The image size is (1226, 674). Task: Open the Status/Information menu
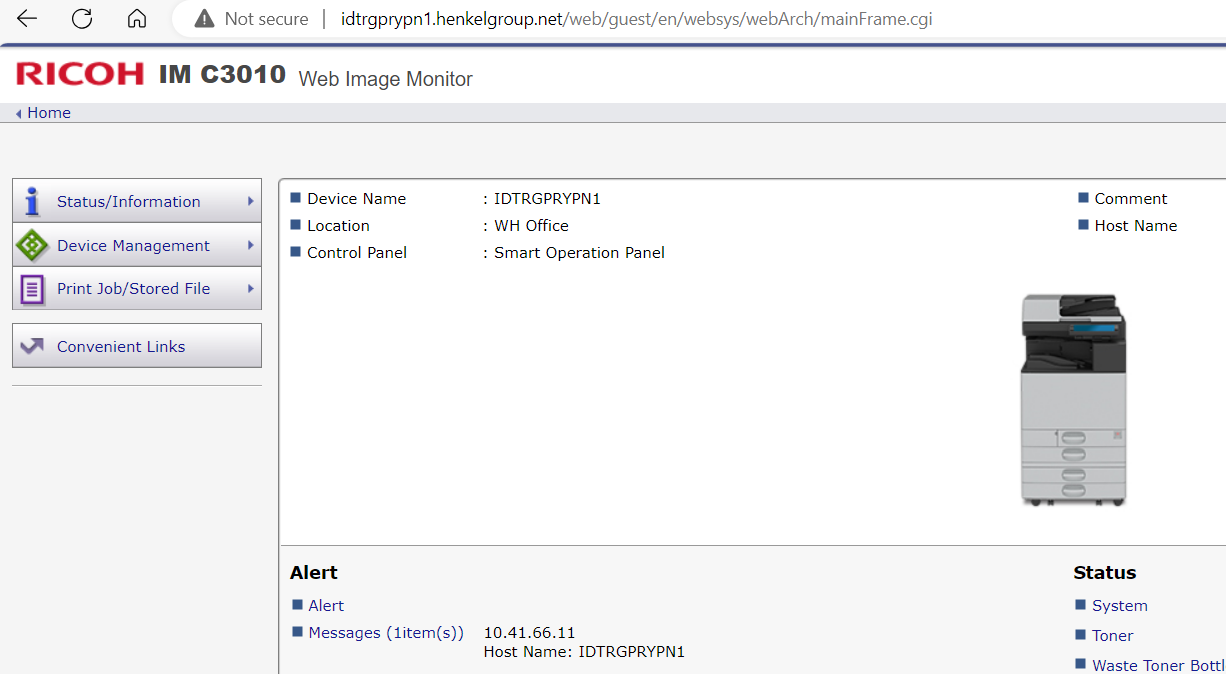coord(137,201)
